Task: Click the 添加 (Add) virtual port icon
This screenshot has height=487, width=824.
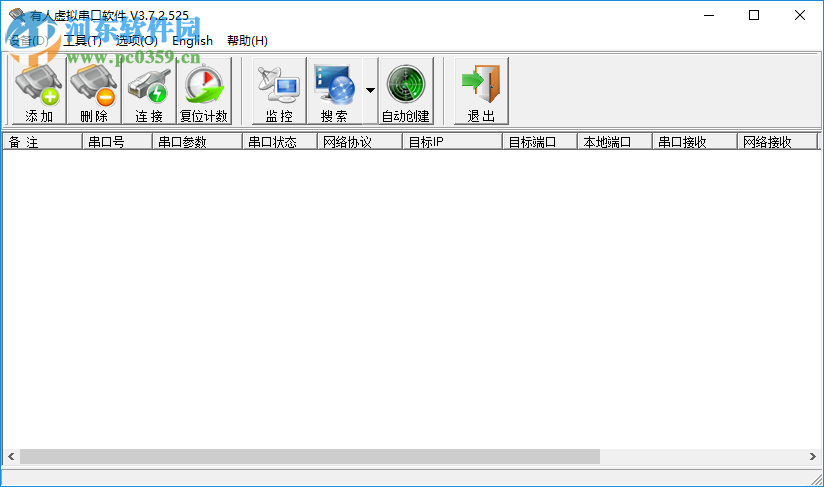Action: point(39,91)
